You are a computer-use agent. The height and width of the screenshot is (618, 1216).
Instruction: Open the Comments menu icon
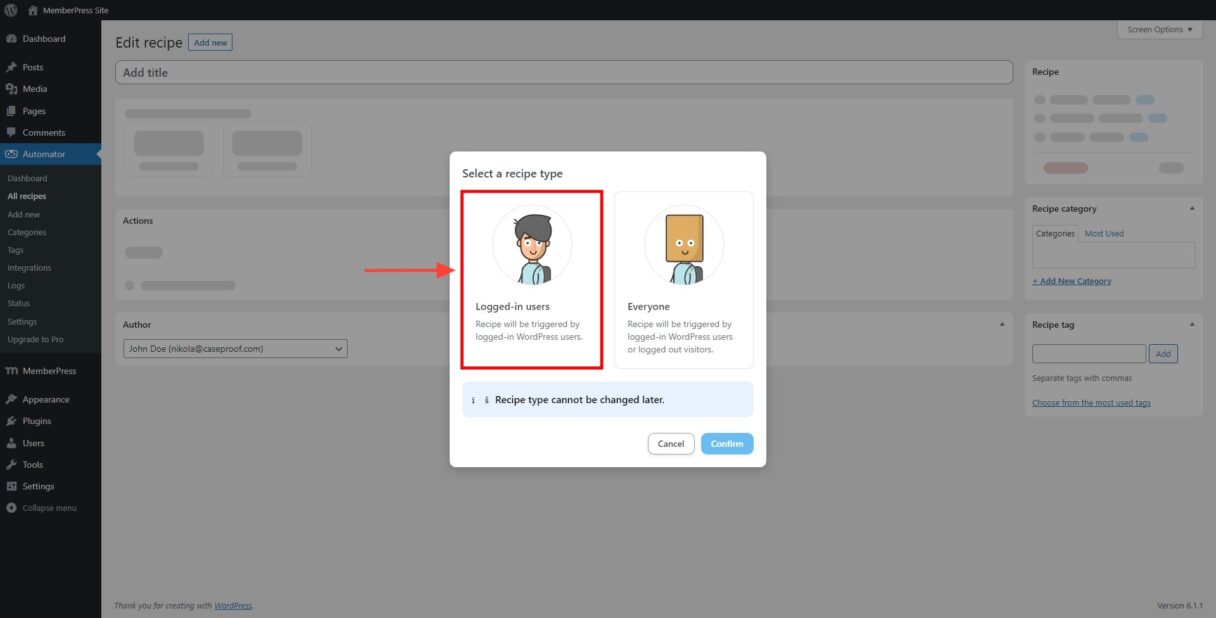pos(11,132)
